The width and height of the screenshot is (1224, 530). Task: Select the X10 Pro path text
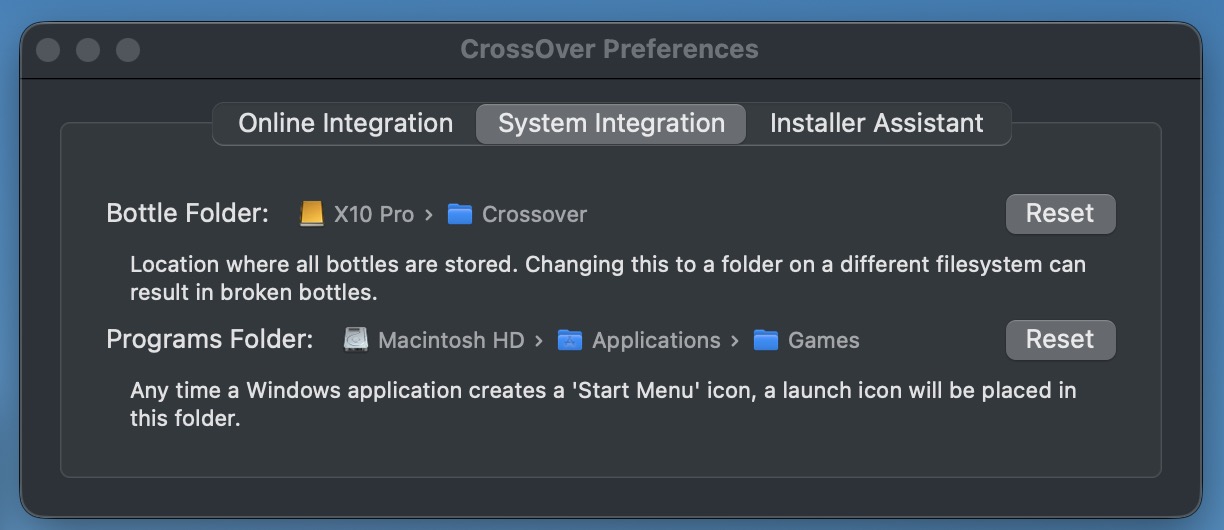point(373,214)
